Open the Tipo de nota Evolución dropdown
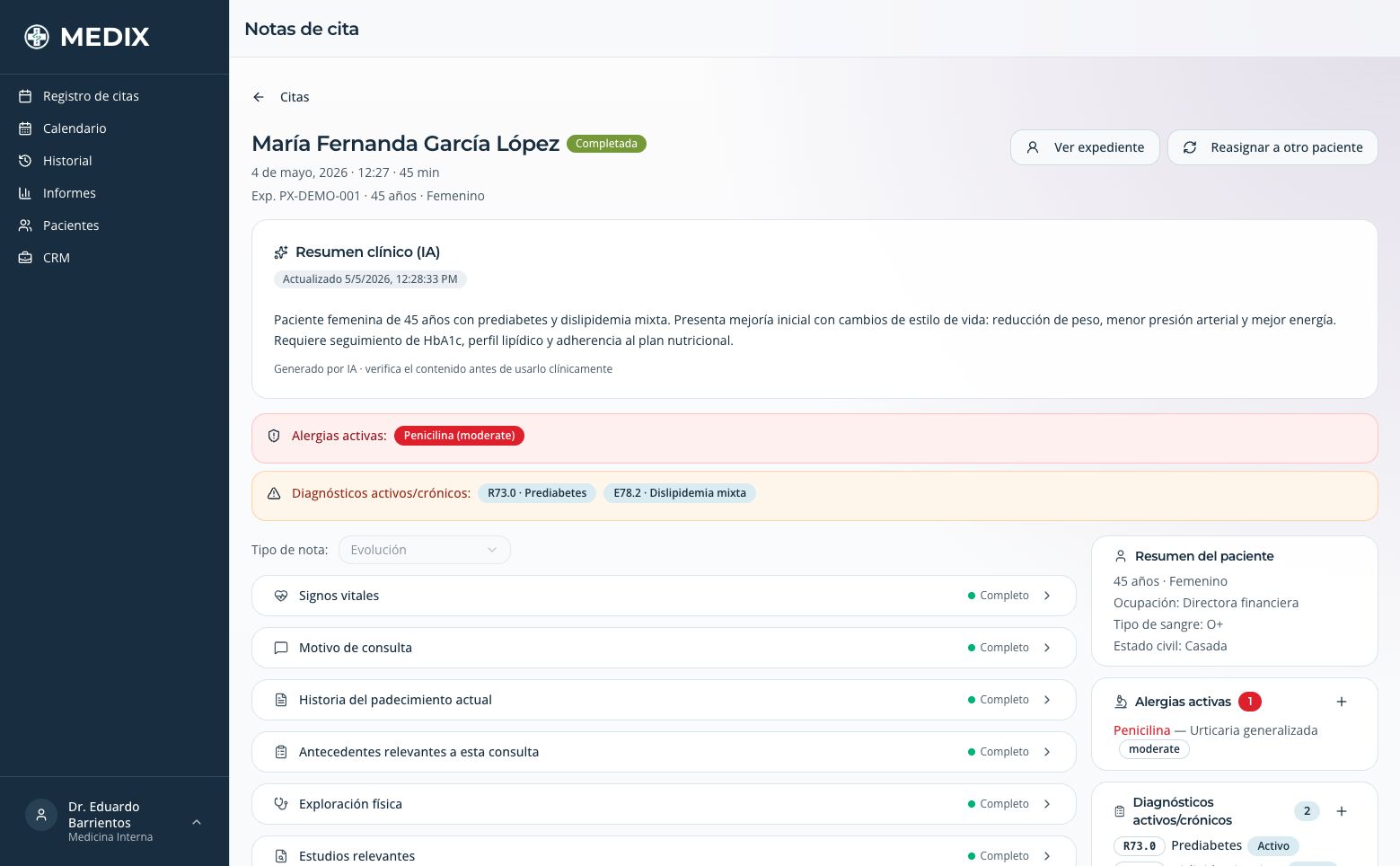Image resolution: width=1400 pixels, height=866 pixels. point(424,550)
